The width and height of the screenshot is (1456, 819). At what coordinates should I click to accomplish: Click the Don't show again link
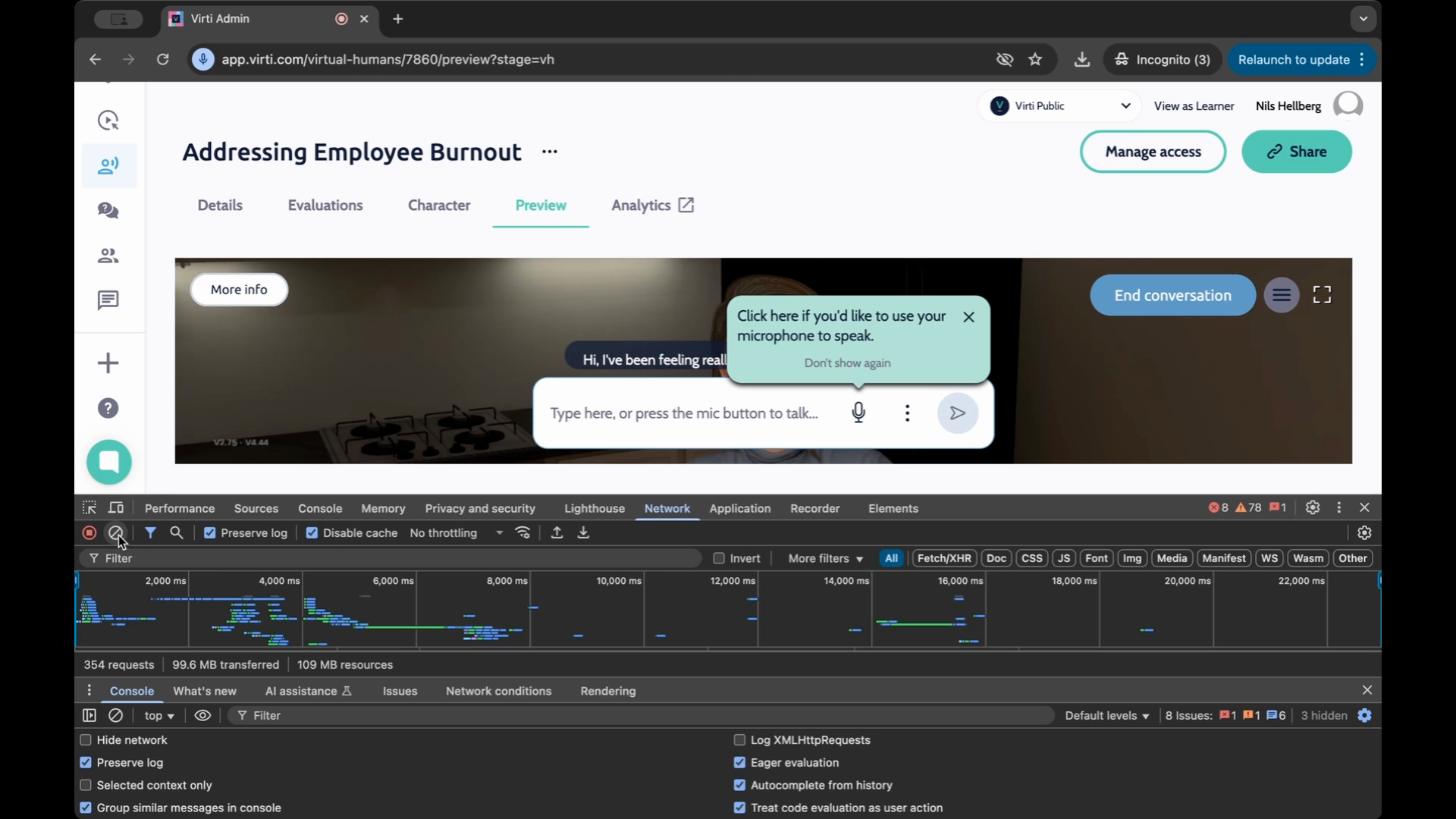tap(847, 363)
